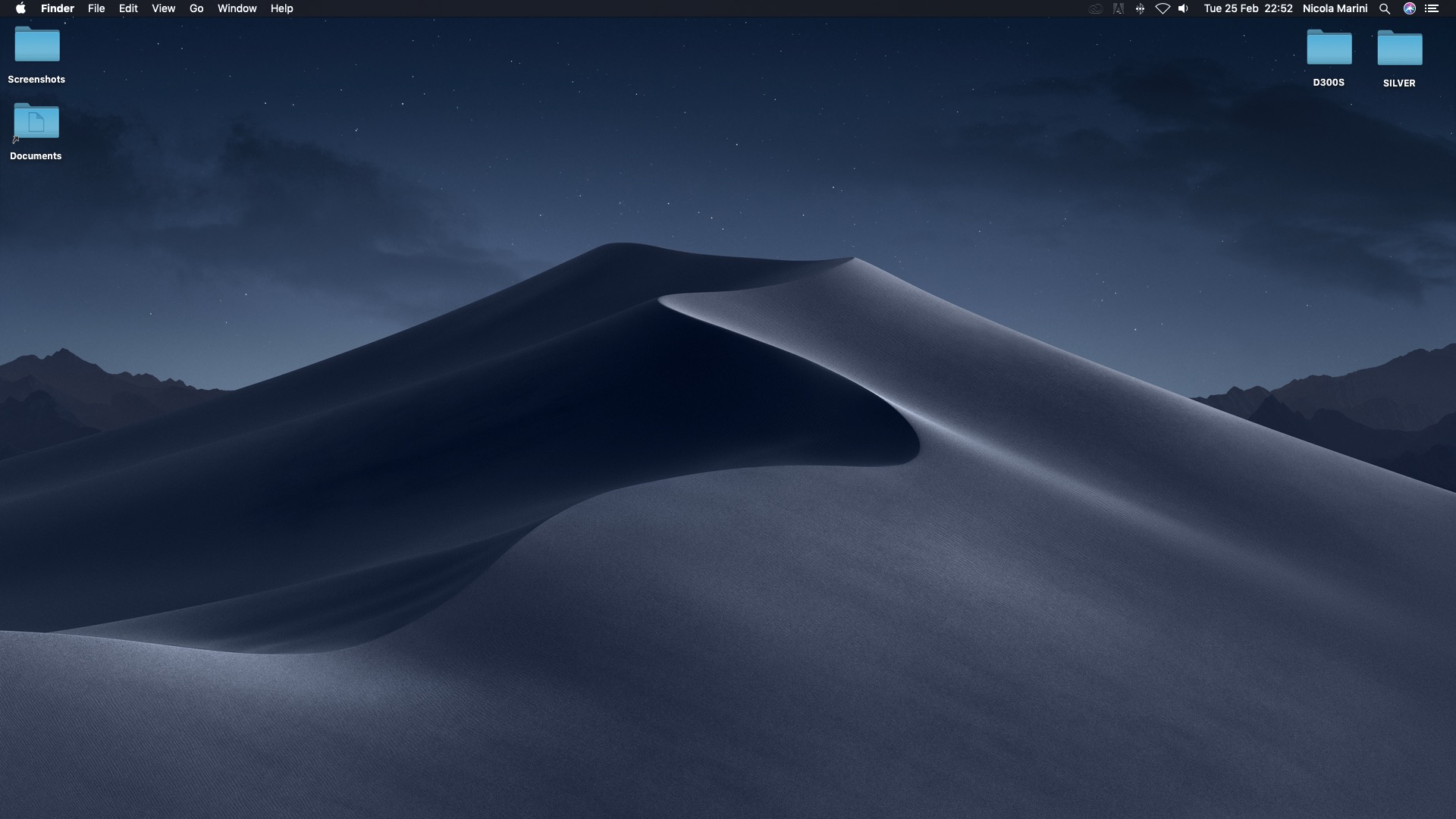
Task: Click the SILVER folder label
Action: (1399, 83)
